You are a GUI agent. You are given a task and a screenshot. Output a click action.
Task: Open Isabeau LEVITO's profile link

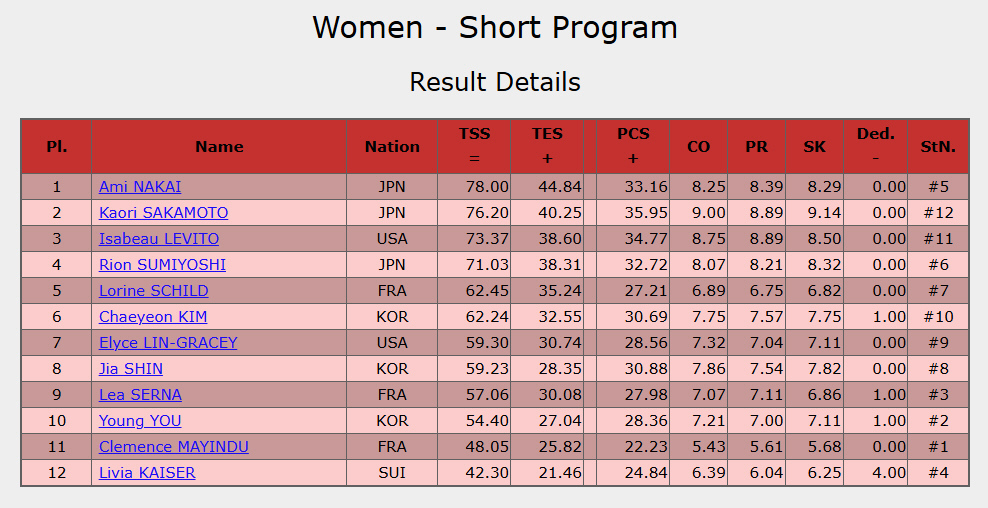click(159, 239)
